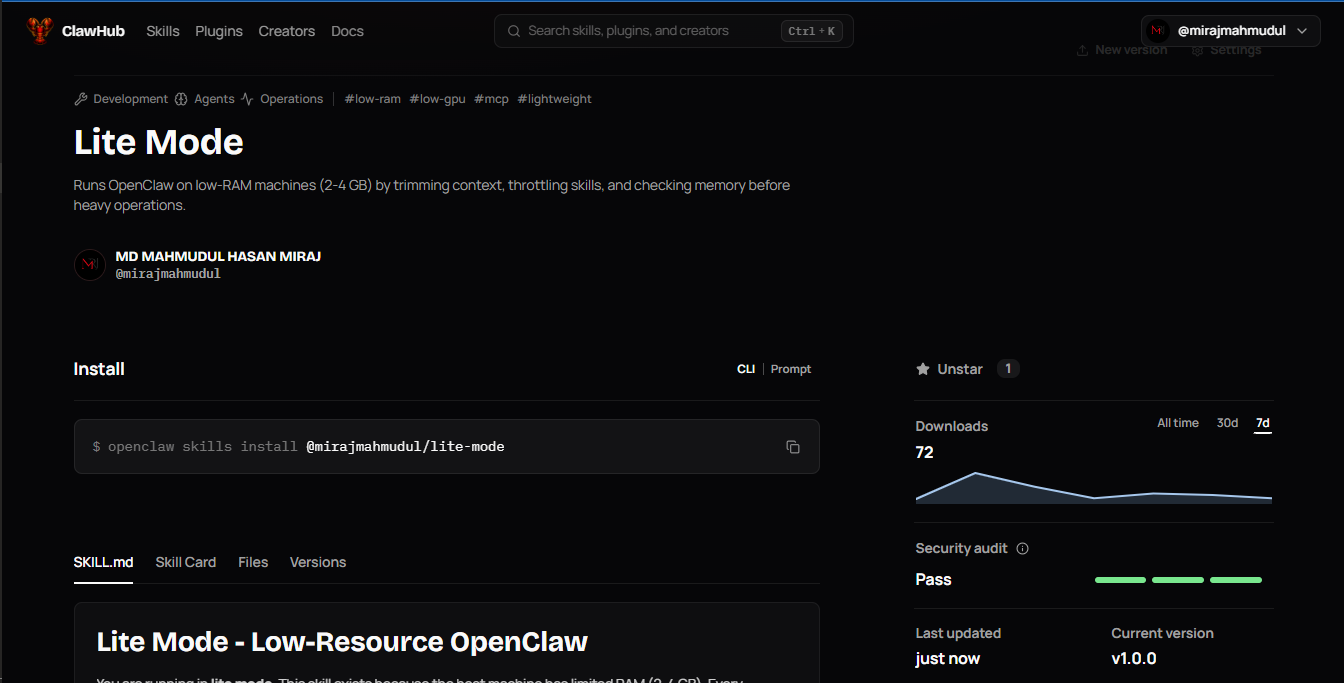The width and height of the screenshot is (1344, 683).
Task: Open the Files tab
Action: pyautogui.click(x=253, y=562)
